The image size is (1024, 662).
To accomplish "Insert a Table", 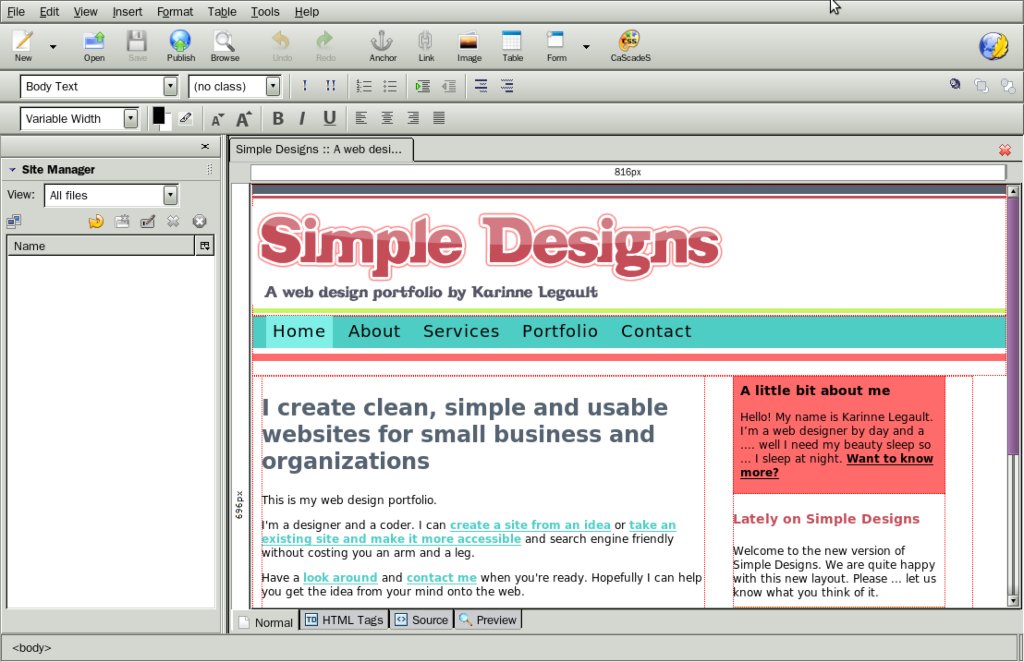I will (512, 46).
